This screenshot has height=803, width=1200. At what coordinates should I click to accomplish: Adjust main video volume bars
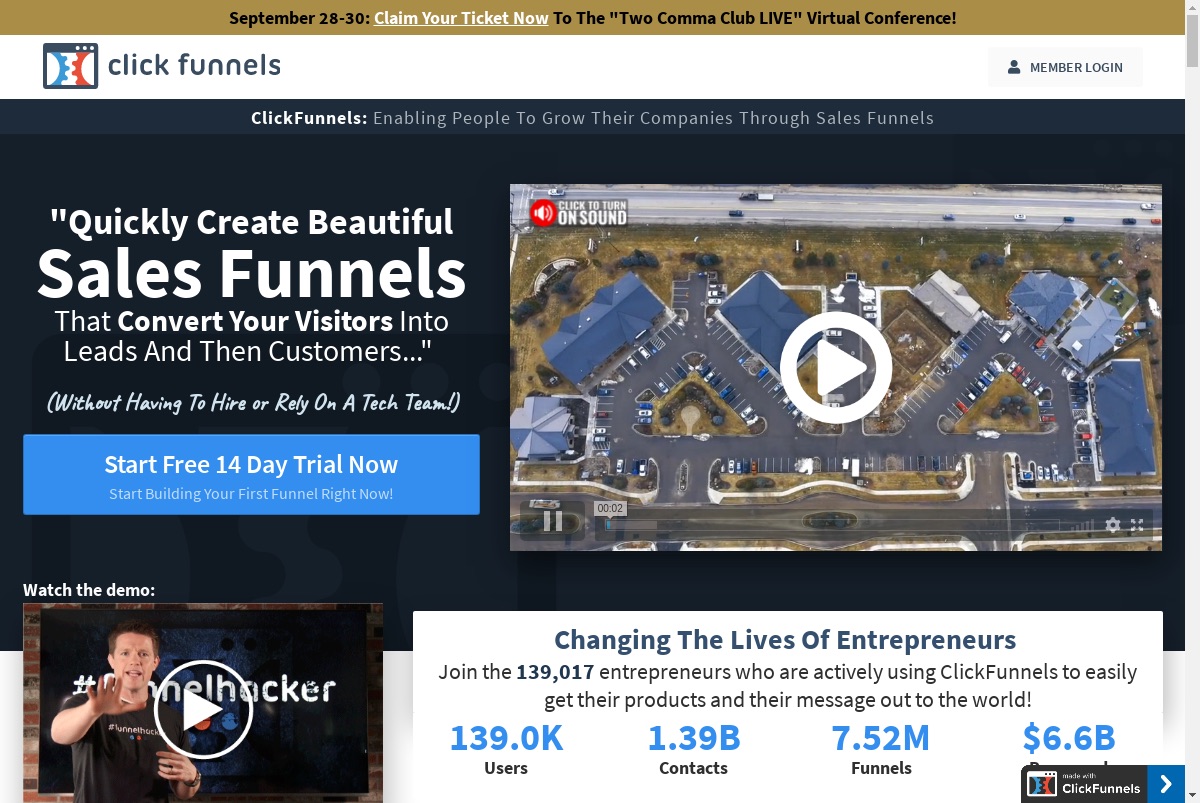[x=1082, y=525]
